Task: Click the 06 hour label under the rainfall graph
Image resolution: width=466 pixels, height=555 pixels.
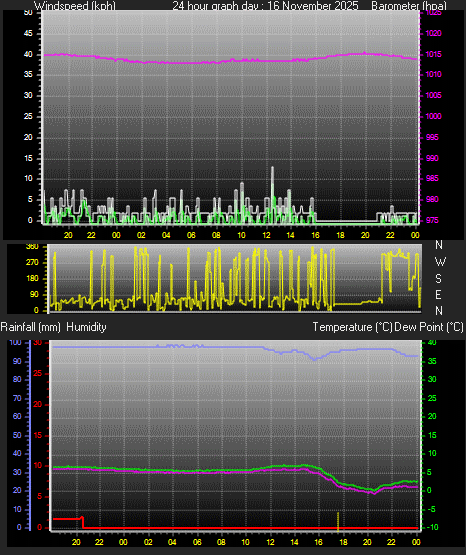Action: [x=197, y=542]
